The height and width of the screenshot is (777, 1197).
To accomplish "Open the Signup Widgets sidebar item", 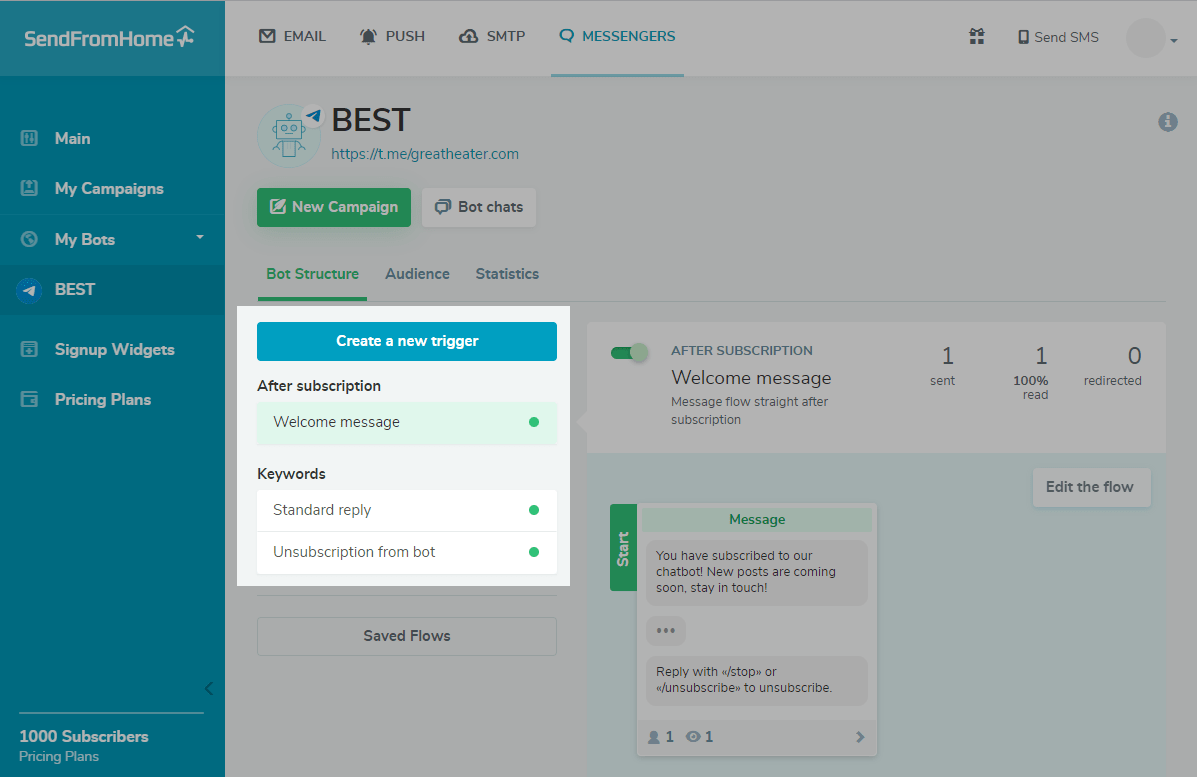I will (114, 350).
